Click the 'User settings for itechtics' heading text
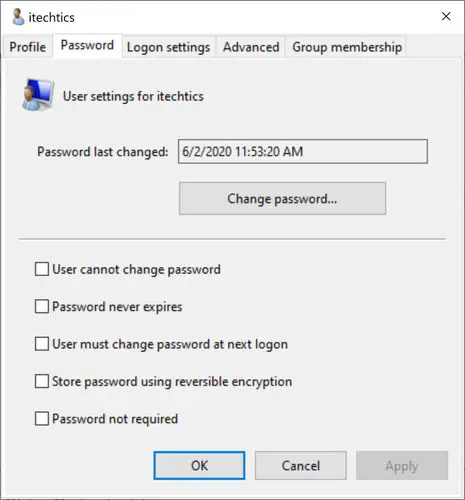The width and height of the screenshot is (465, 500). [133, 96]
